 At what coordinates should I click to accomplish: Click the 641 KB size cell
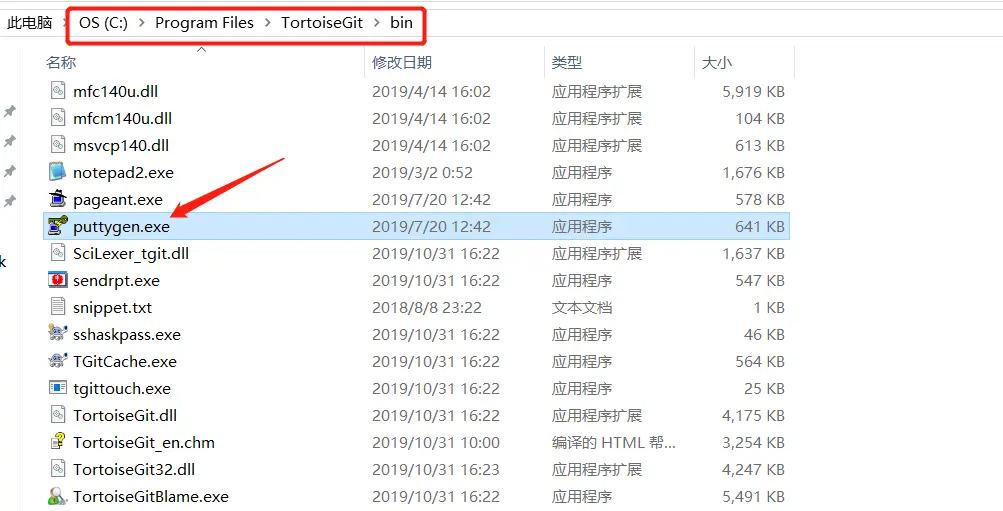pyautogui.click(x=760, y=226)
